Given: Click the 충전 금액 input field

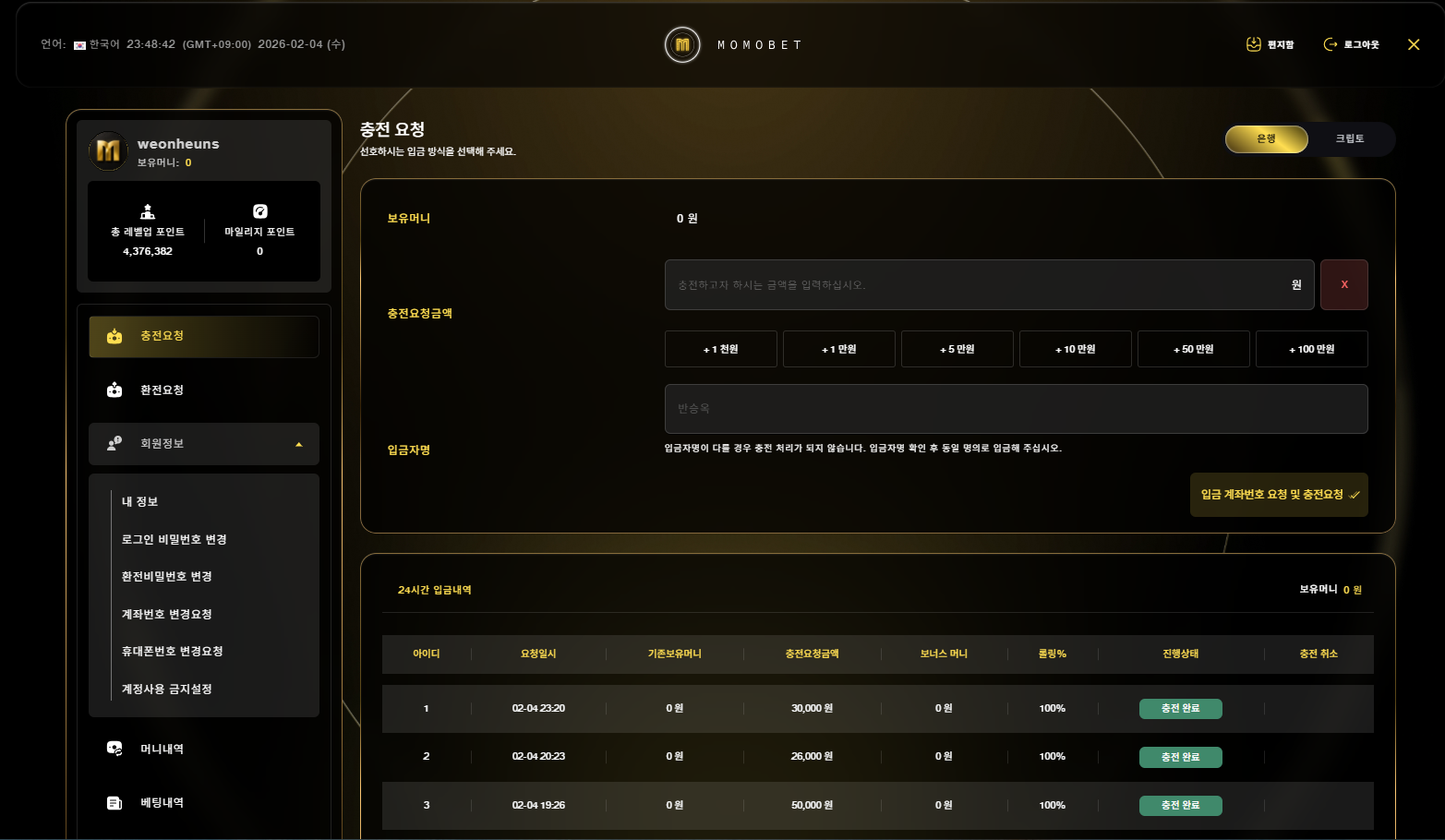Looking at the screenshot, I should [979, 284].
